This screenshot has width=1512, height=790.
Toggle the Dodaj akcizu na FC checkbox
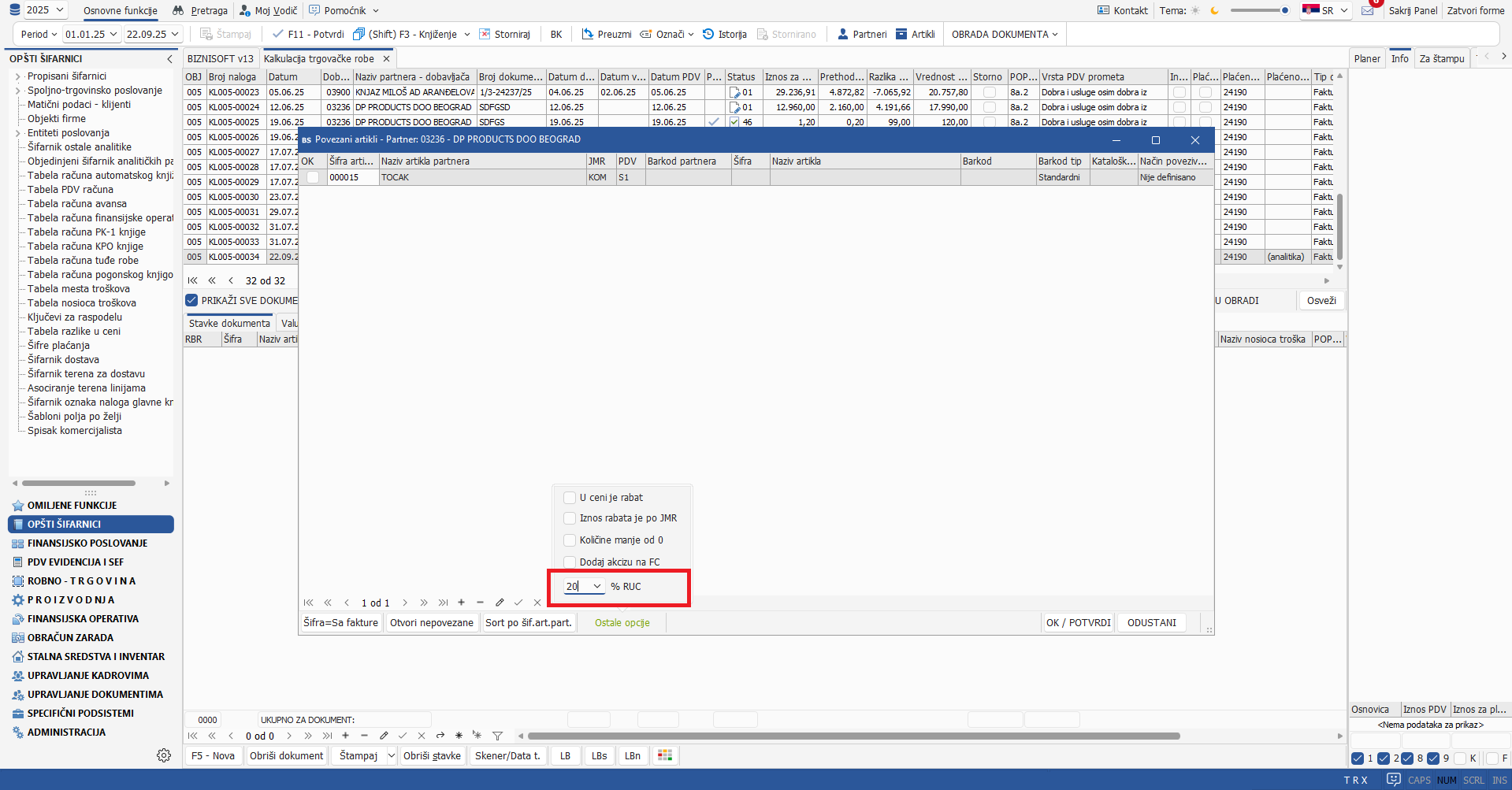coord(570,562)
